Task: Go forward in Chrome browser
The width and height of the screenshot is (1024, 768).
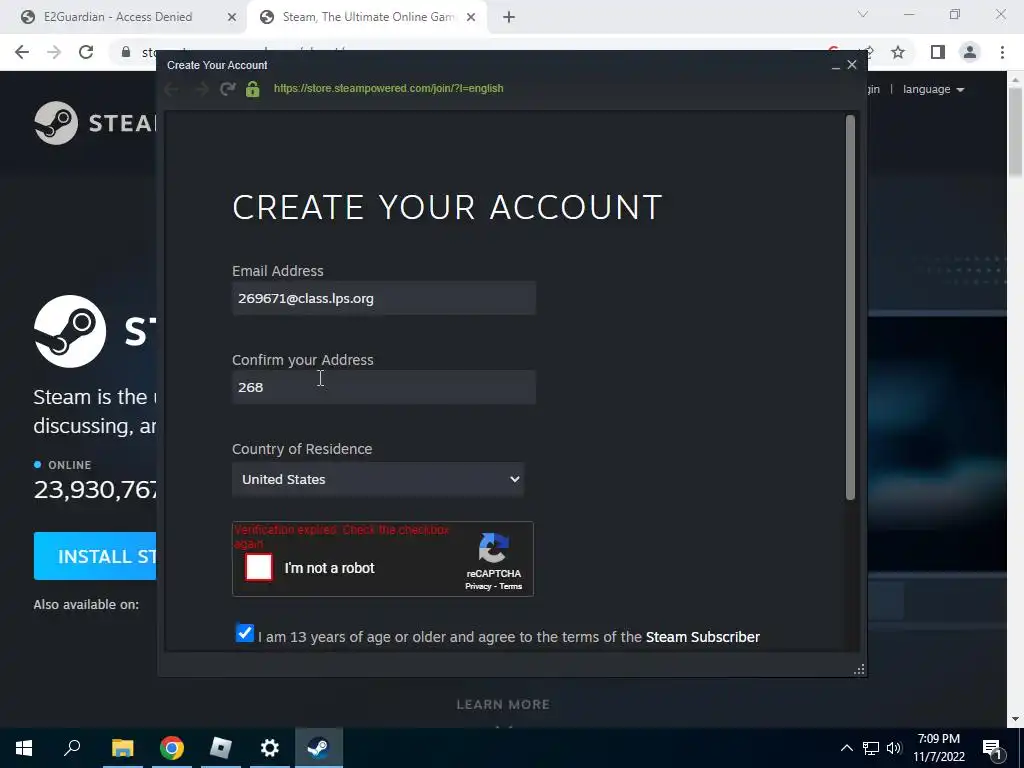Action: point(54,52)
